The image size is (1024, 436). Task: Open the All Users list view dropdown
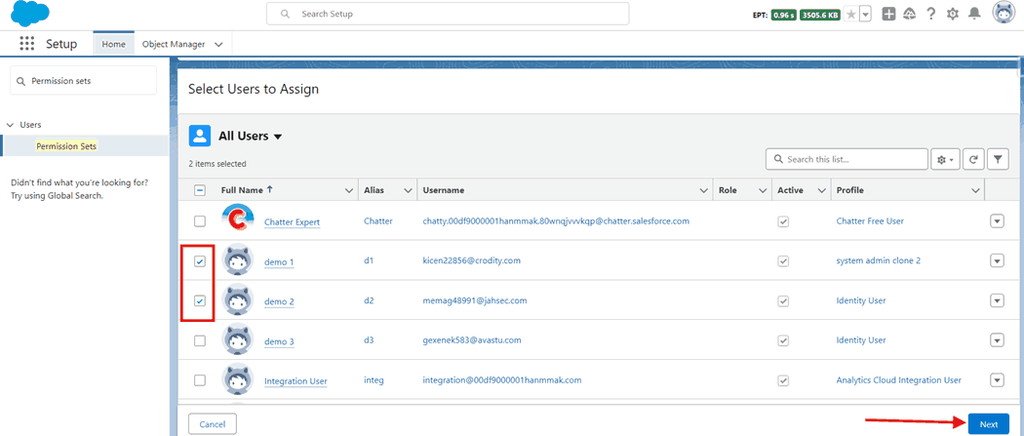tap(278, 137)
